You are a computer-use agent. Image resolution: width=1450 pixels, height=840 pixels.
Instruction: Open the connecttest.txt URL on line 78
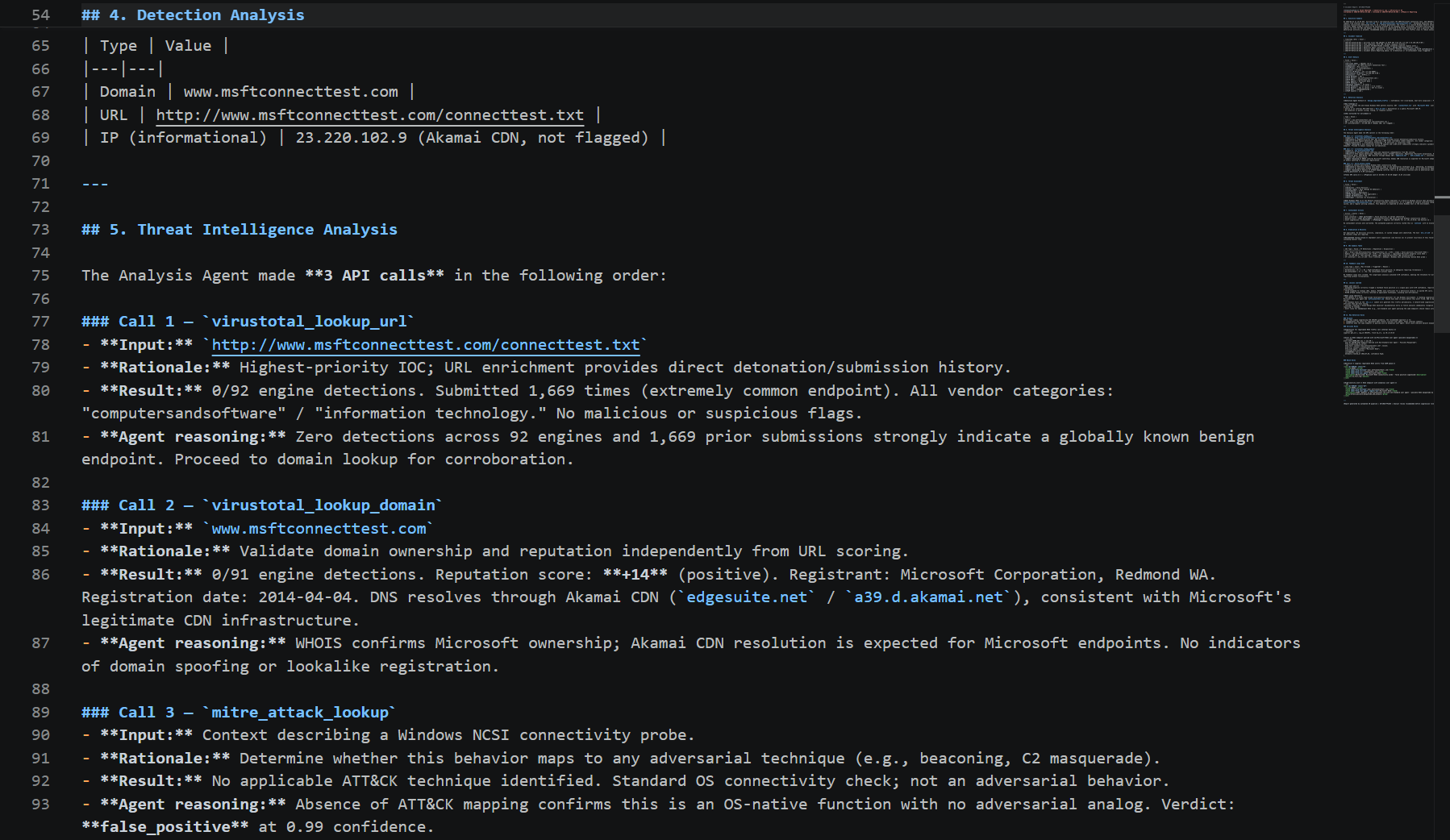click(426, 345)
